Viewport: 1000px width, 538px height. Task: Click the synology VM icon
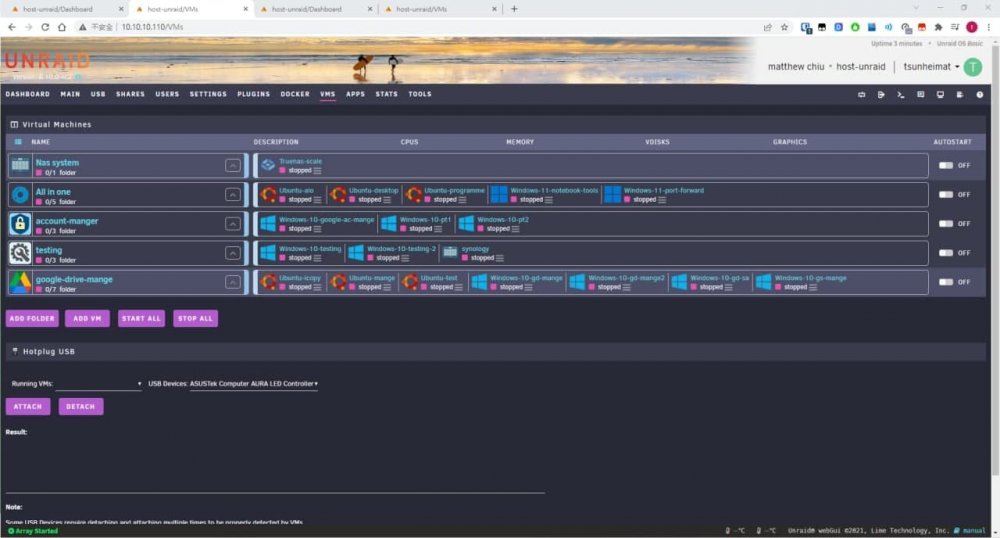point(450,253)
